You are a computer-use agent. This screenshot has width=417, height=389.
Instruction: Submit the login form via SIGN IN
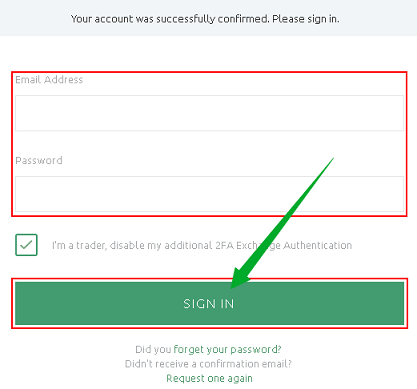point(209,303)
